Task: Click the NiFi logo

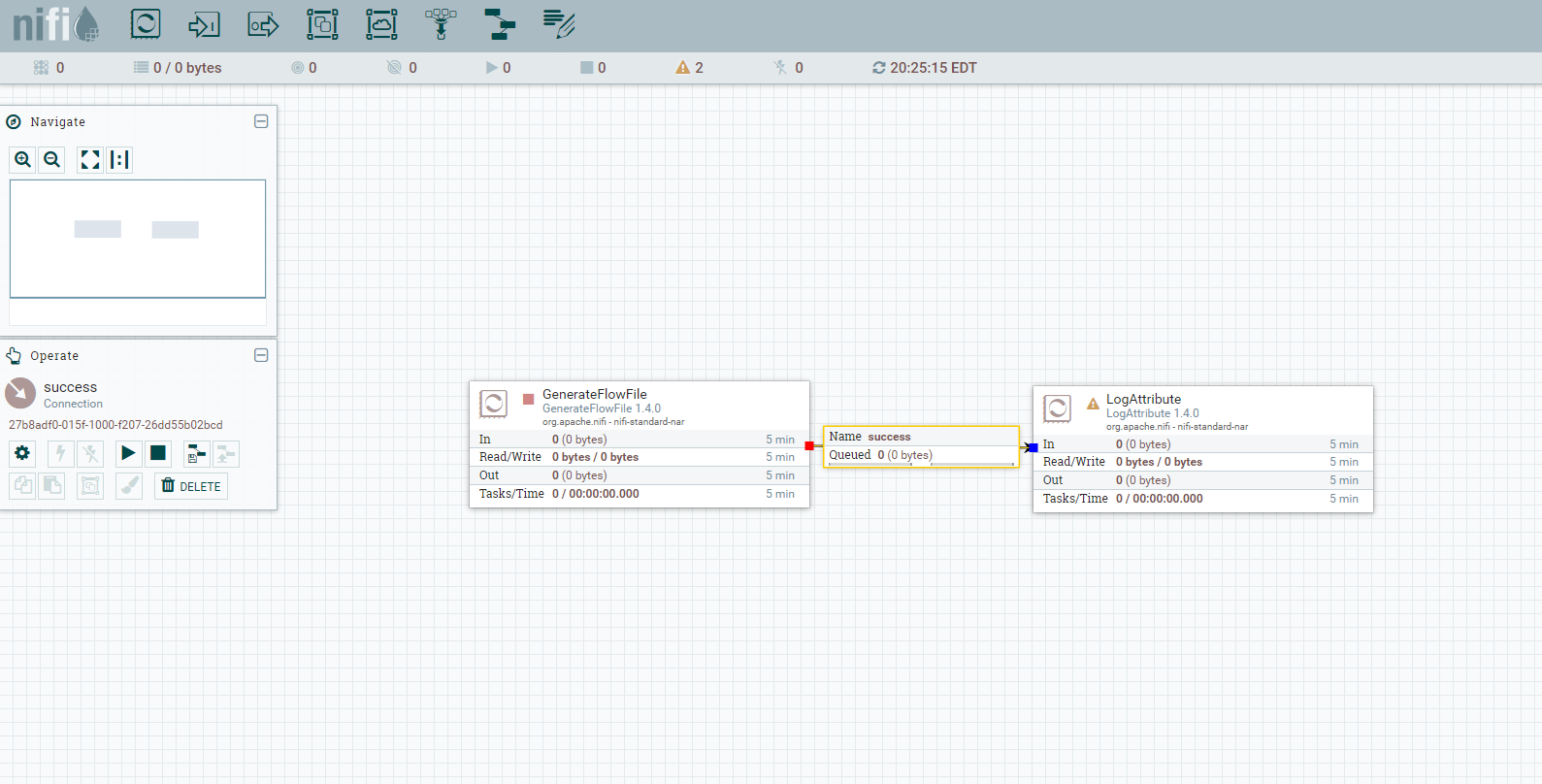Action: click(56, 24)
